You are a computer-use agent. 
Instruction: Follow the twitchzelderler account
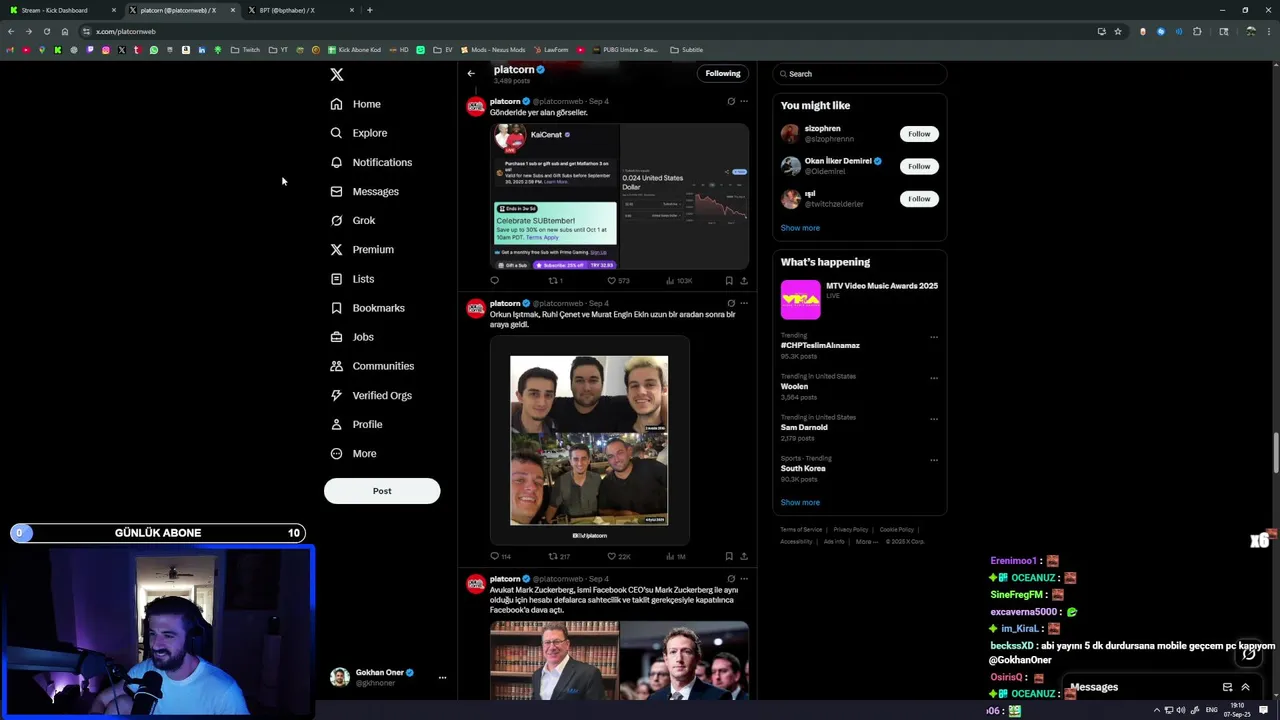pyautogui.click(x=919, y=199)
